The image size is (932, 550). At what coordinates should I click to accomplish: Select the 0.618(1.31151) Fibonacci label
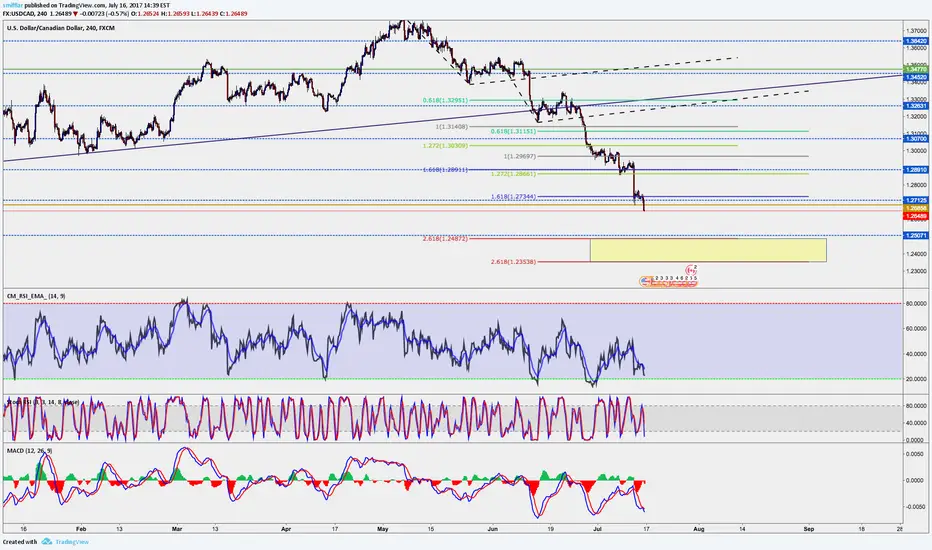(513, 131)
